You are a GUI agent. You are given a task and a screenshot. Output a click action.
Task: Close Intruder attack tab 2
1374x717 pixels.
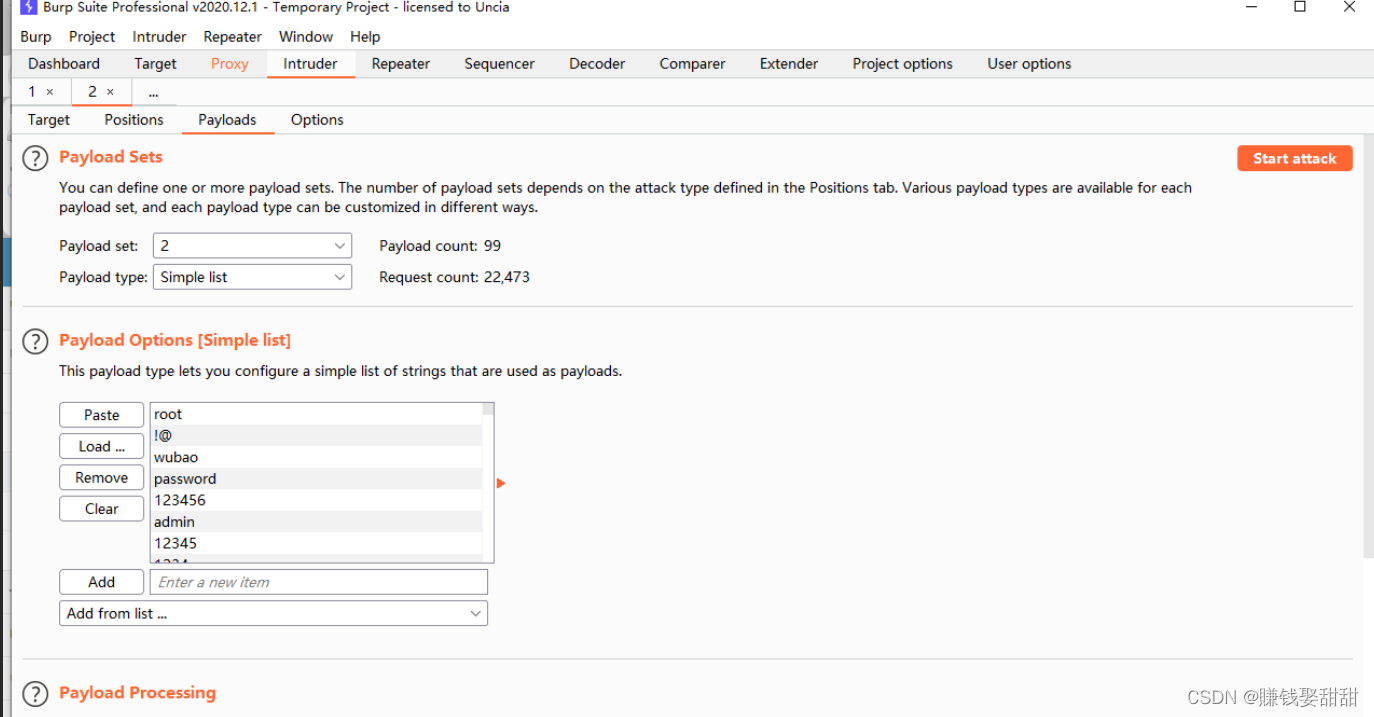tap(110, 92)
